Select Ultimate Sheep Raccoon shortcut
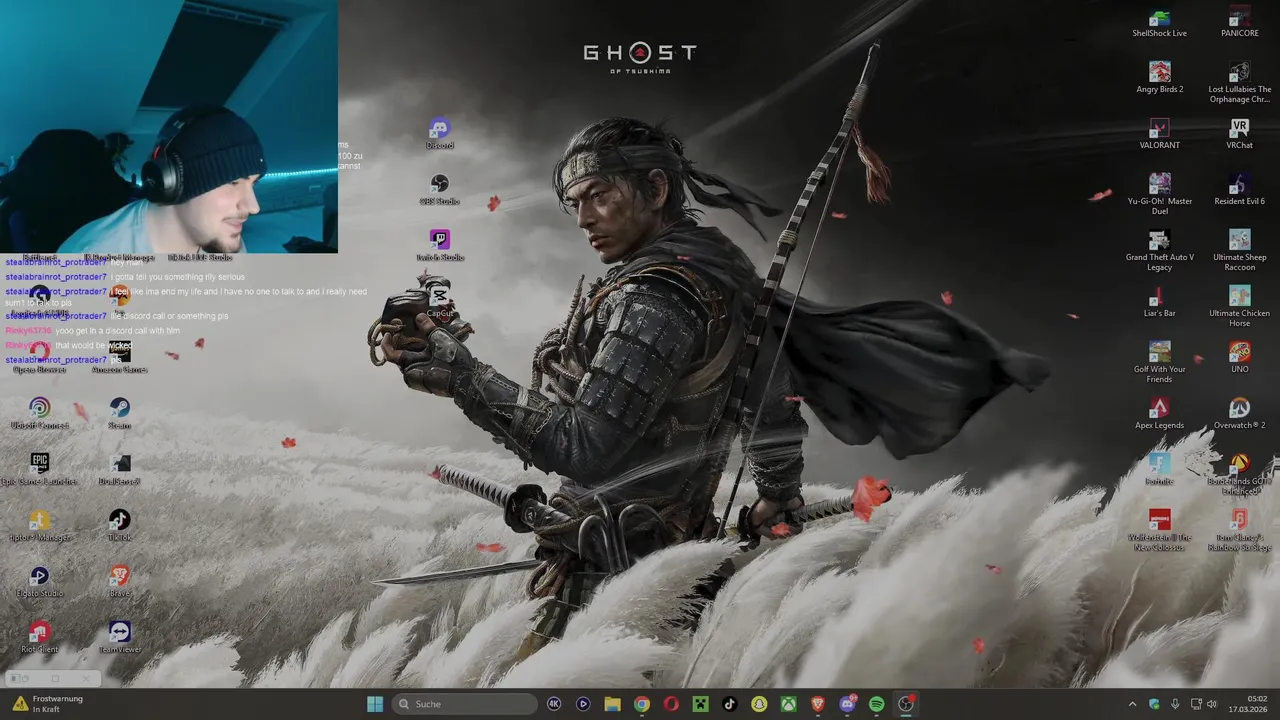The height and width of the screenshot is (720, 1280). (x=1239, y=250)
